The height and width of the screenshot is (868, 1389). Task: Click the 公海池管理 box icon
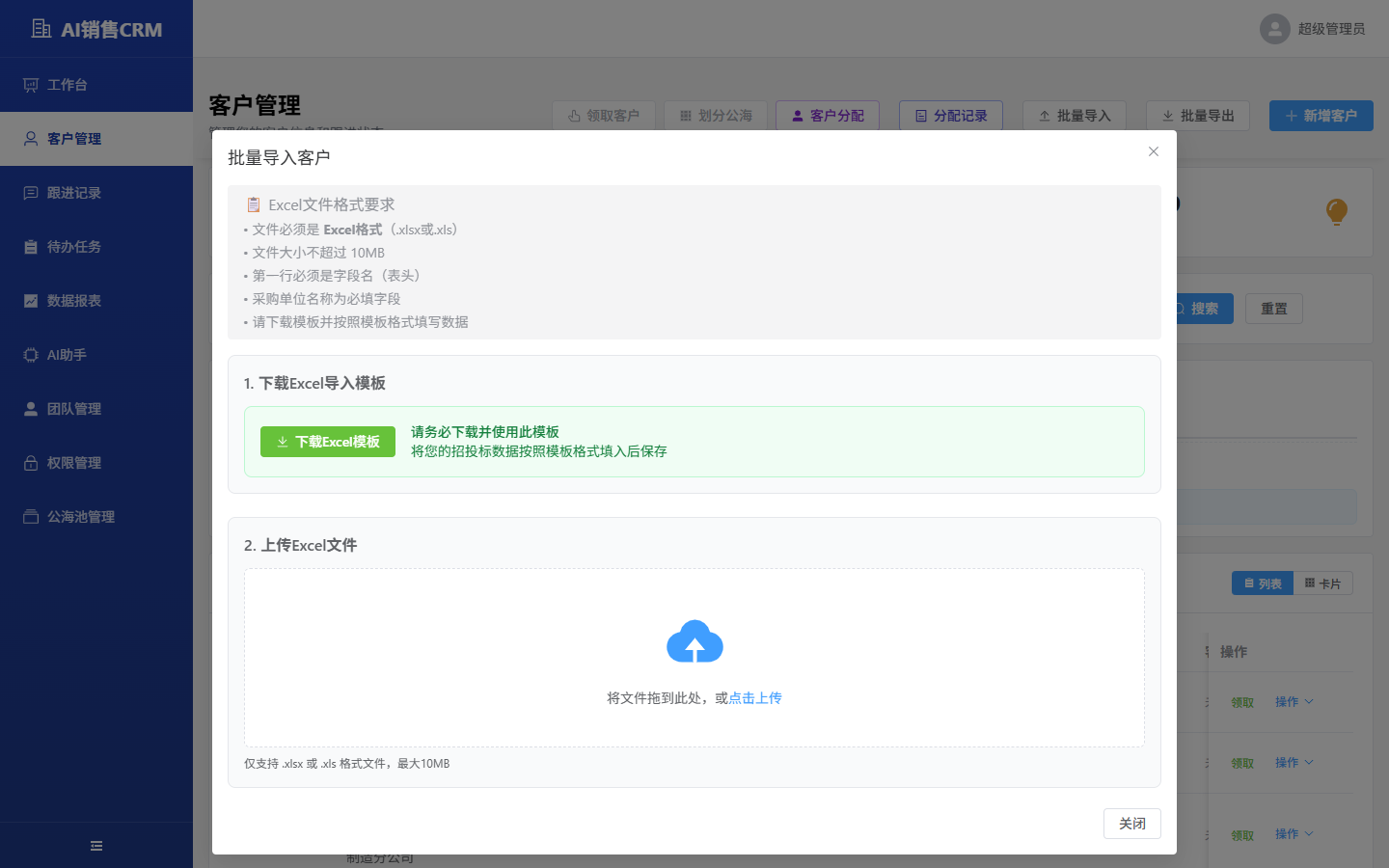click(x=31, y=517)
